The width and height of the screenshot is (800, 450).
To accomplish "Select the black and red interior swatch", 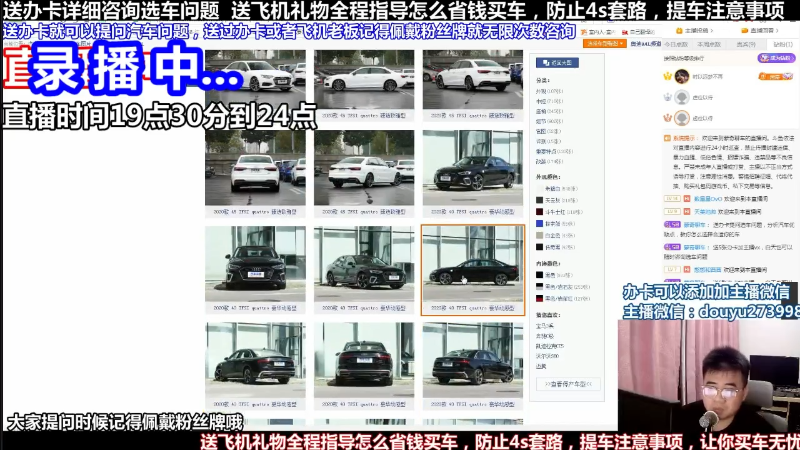I will (539, 298).
